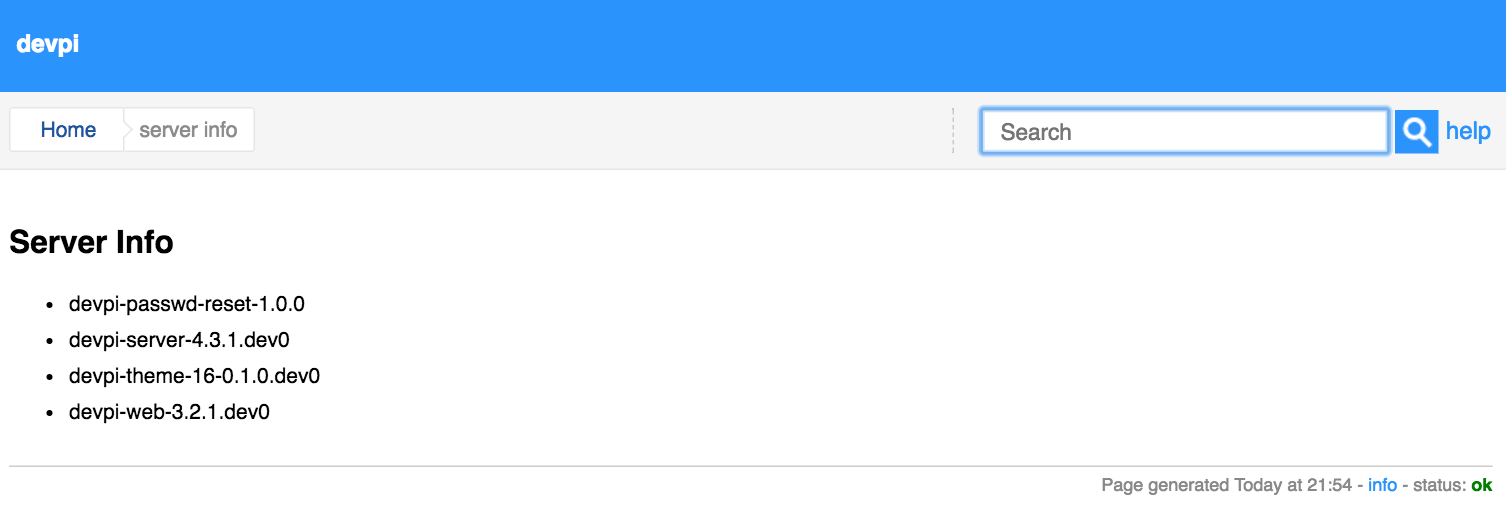The width and height of the screenshot is (1506, 524).
Task: Select the server info breadcrumb
Action: coord(188,130)
